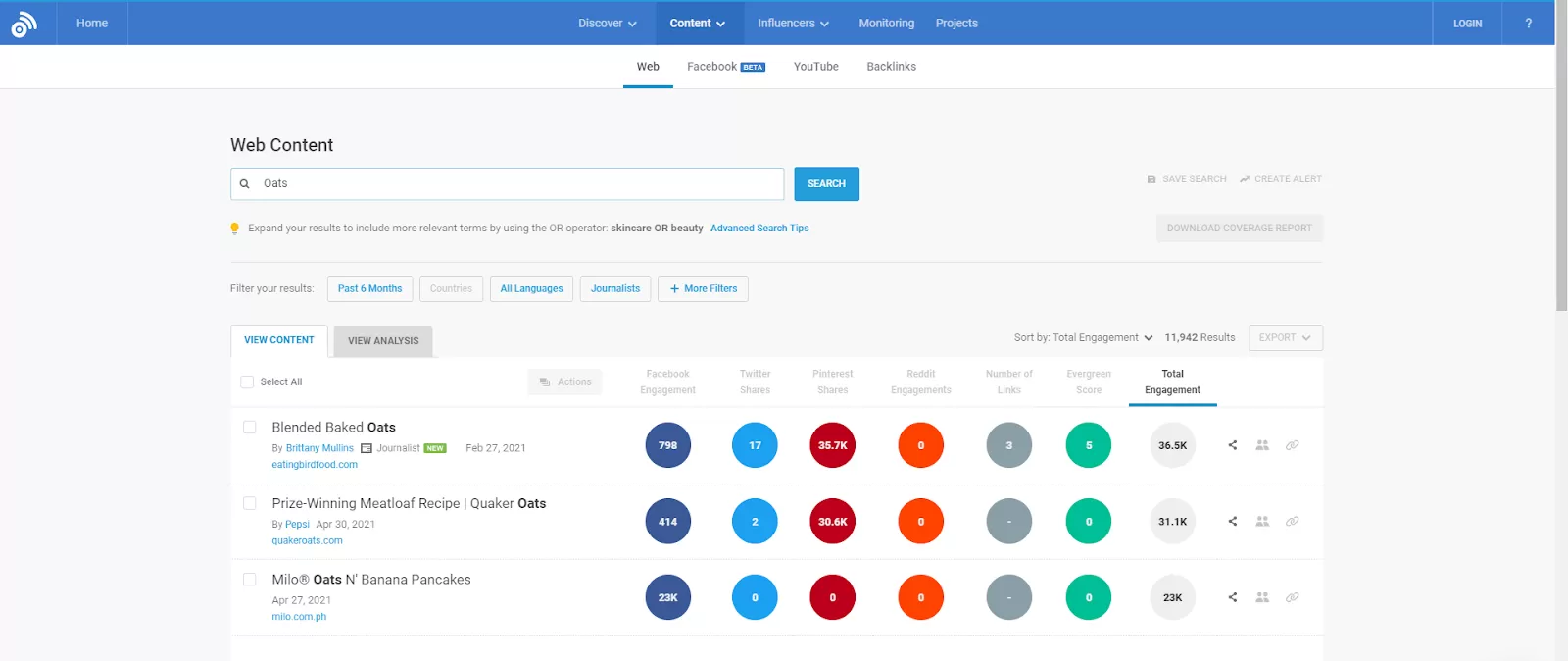Click author Brittany Mullins link
This screenshot has width=1568, height=661.
coord(319,448)
